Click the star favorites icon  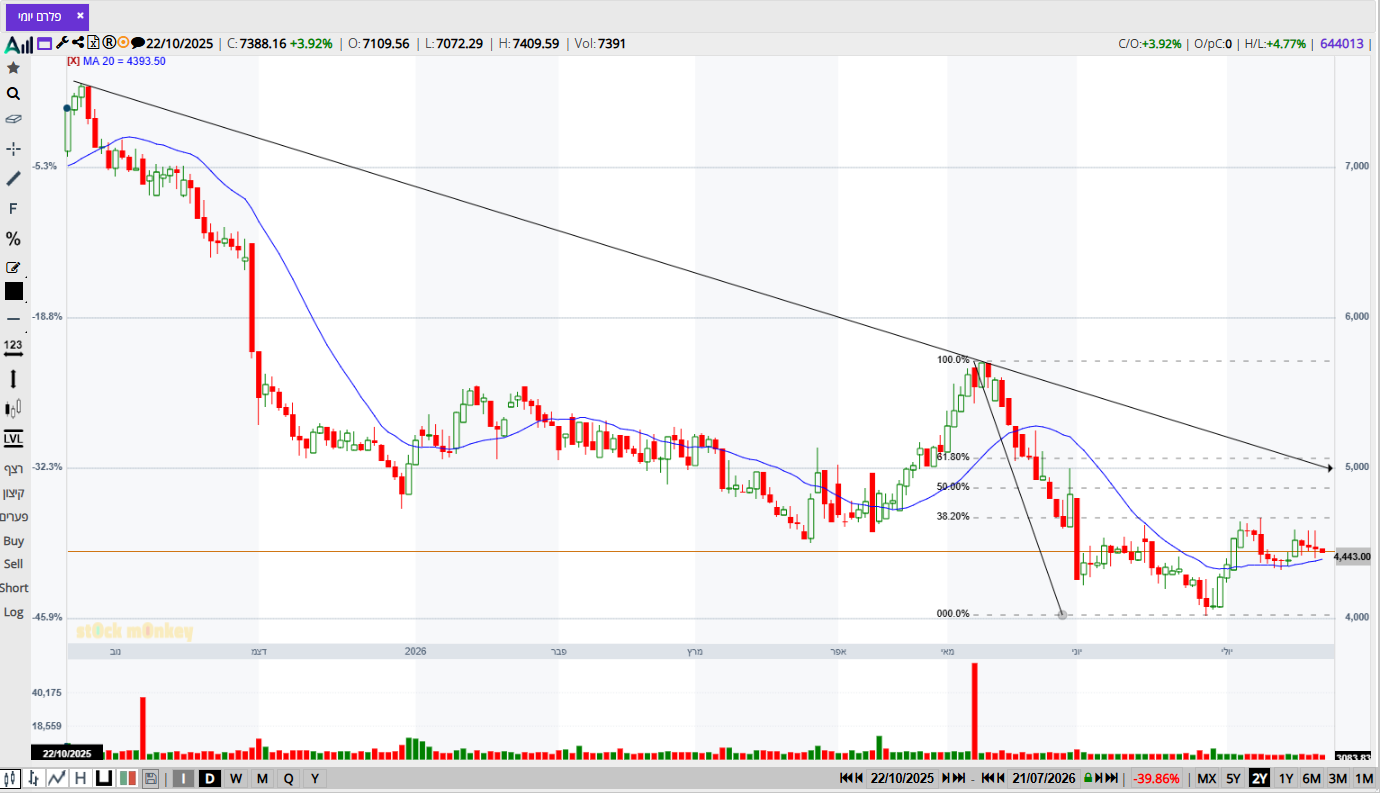[13, 68]
